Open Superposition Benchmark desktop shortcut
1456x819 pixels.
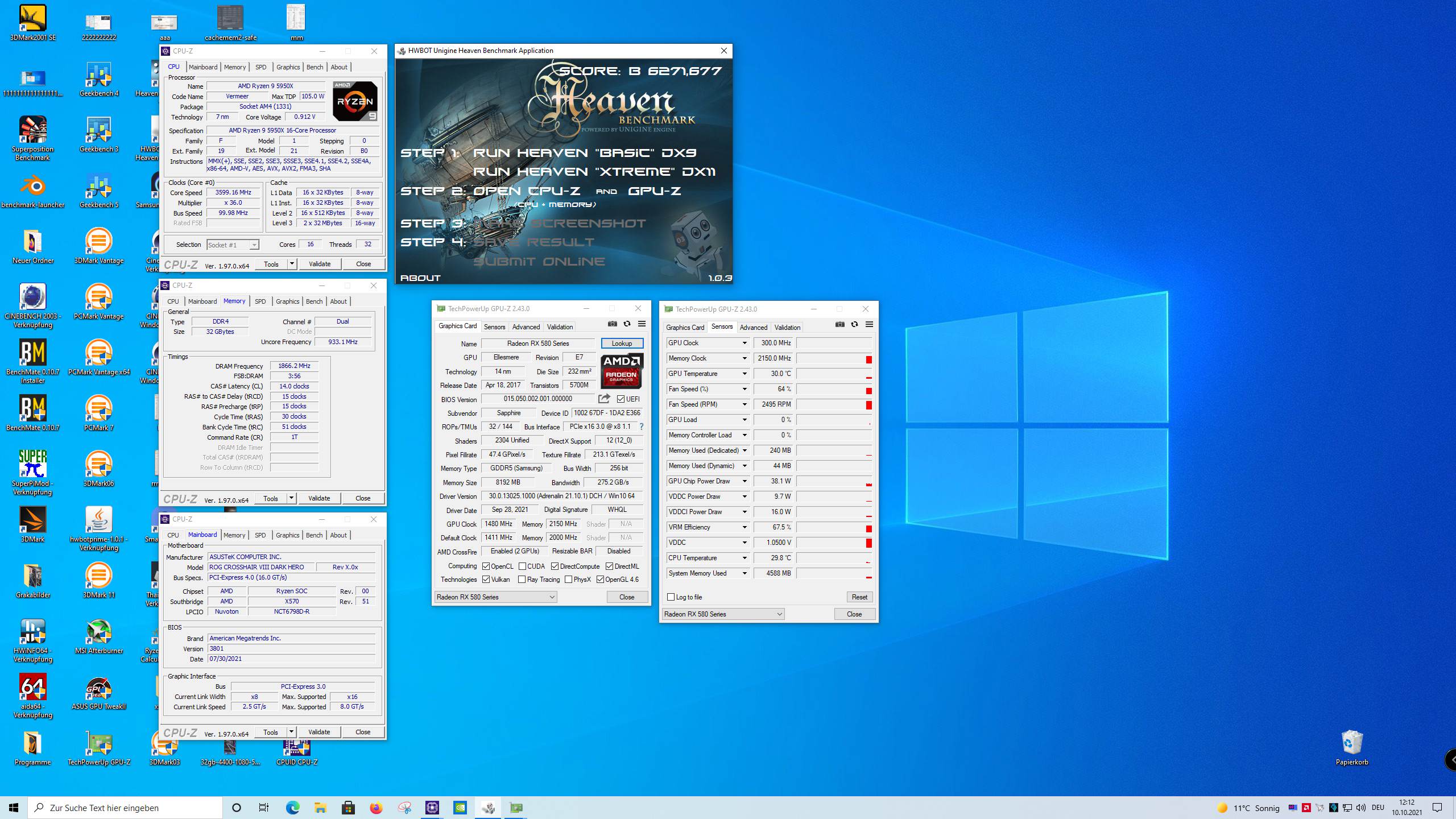click(x=32, y=138)
